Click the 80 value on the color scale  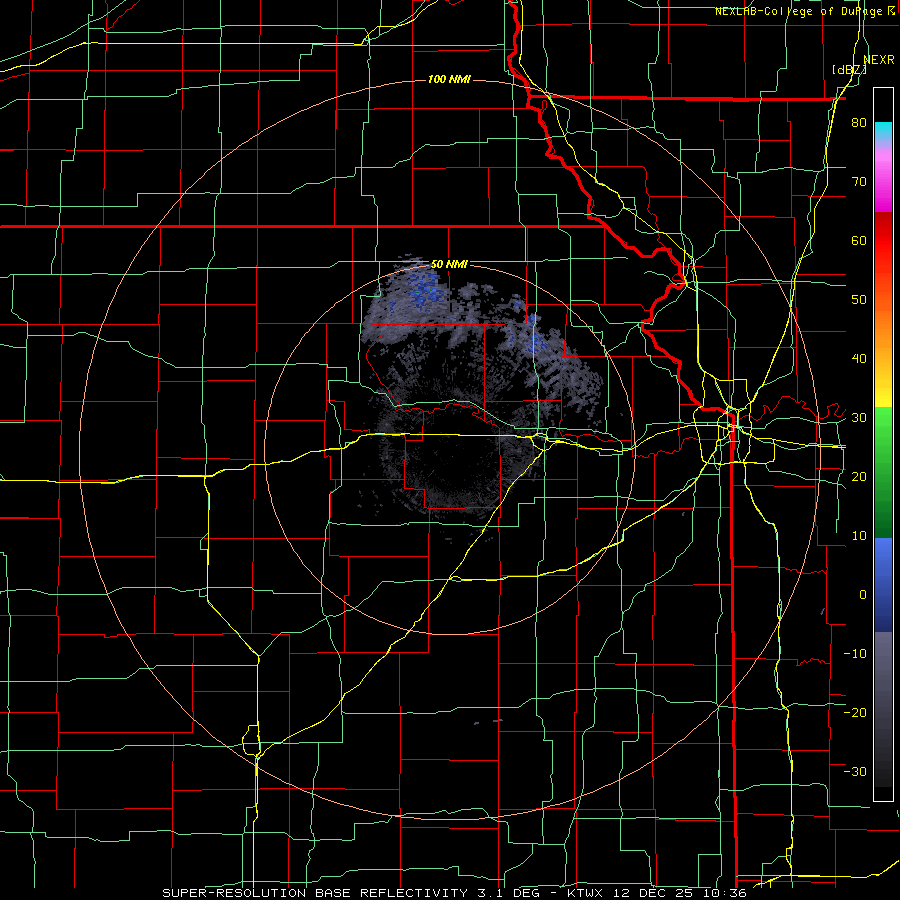point(859,122)
